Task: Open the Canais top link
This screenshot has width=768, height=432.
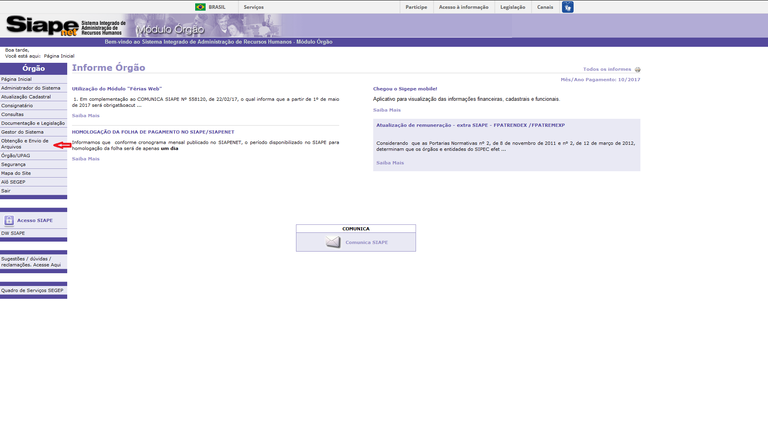Action: coord(545,7)
